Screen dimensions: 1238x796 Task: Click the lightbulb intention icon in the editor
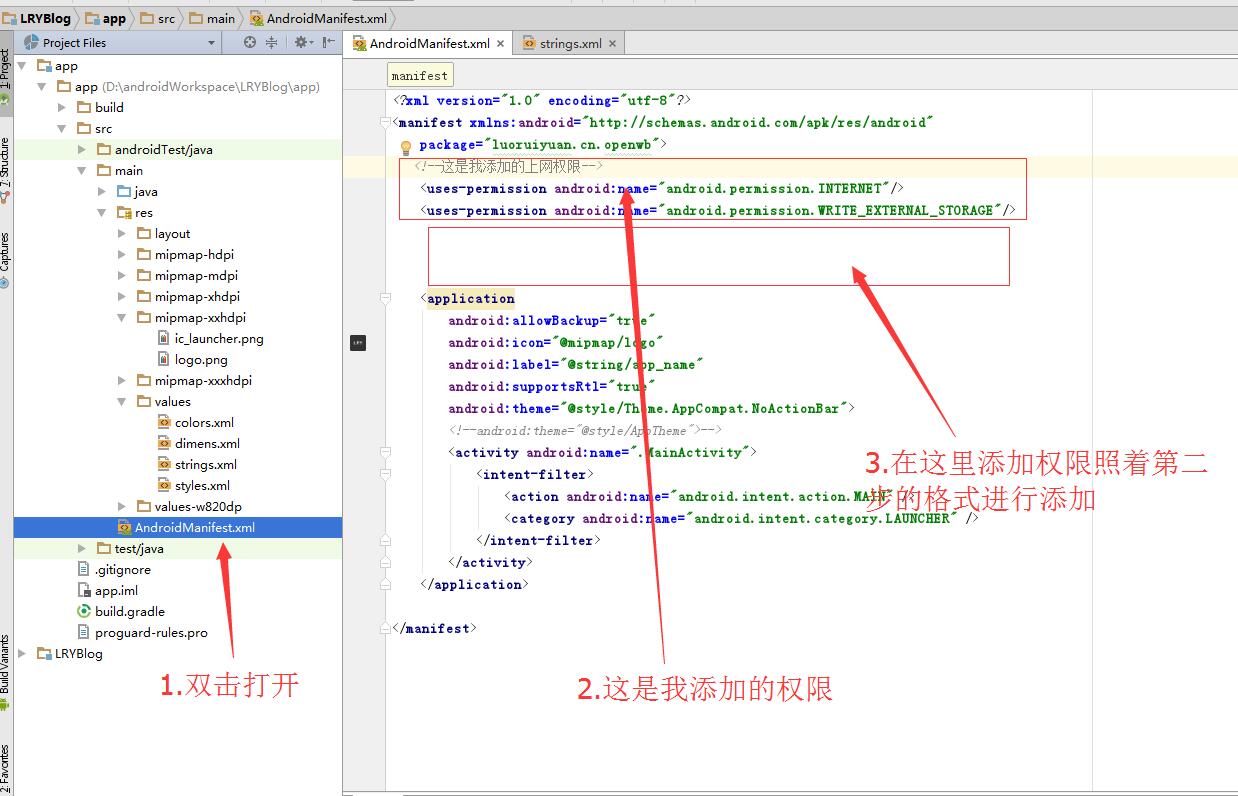click(406, 146)
